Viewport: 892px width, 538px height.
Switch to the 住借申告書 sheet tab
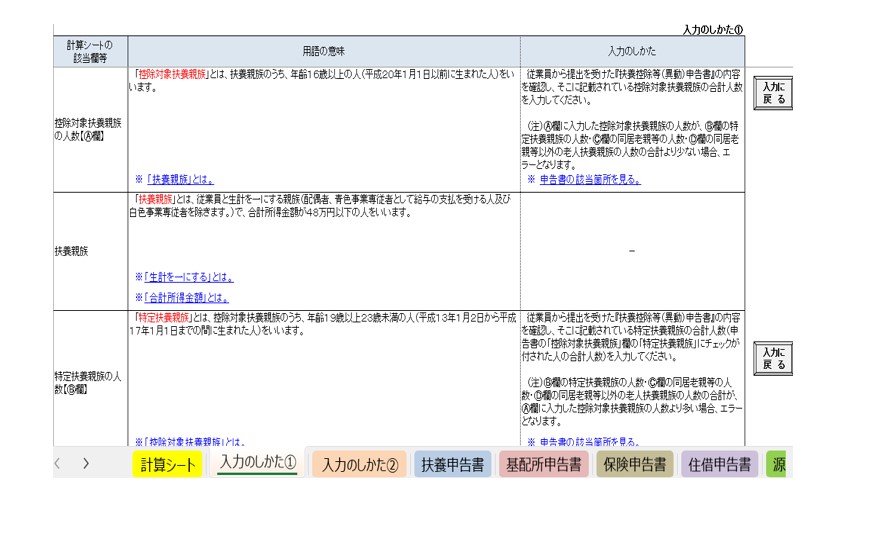click(720, 465)
